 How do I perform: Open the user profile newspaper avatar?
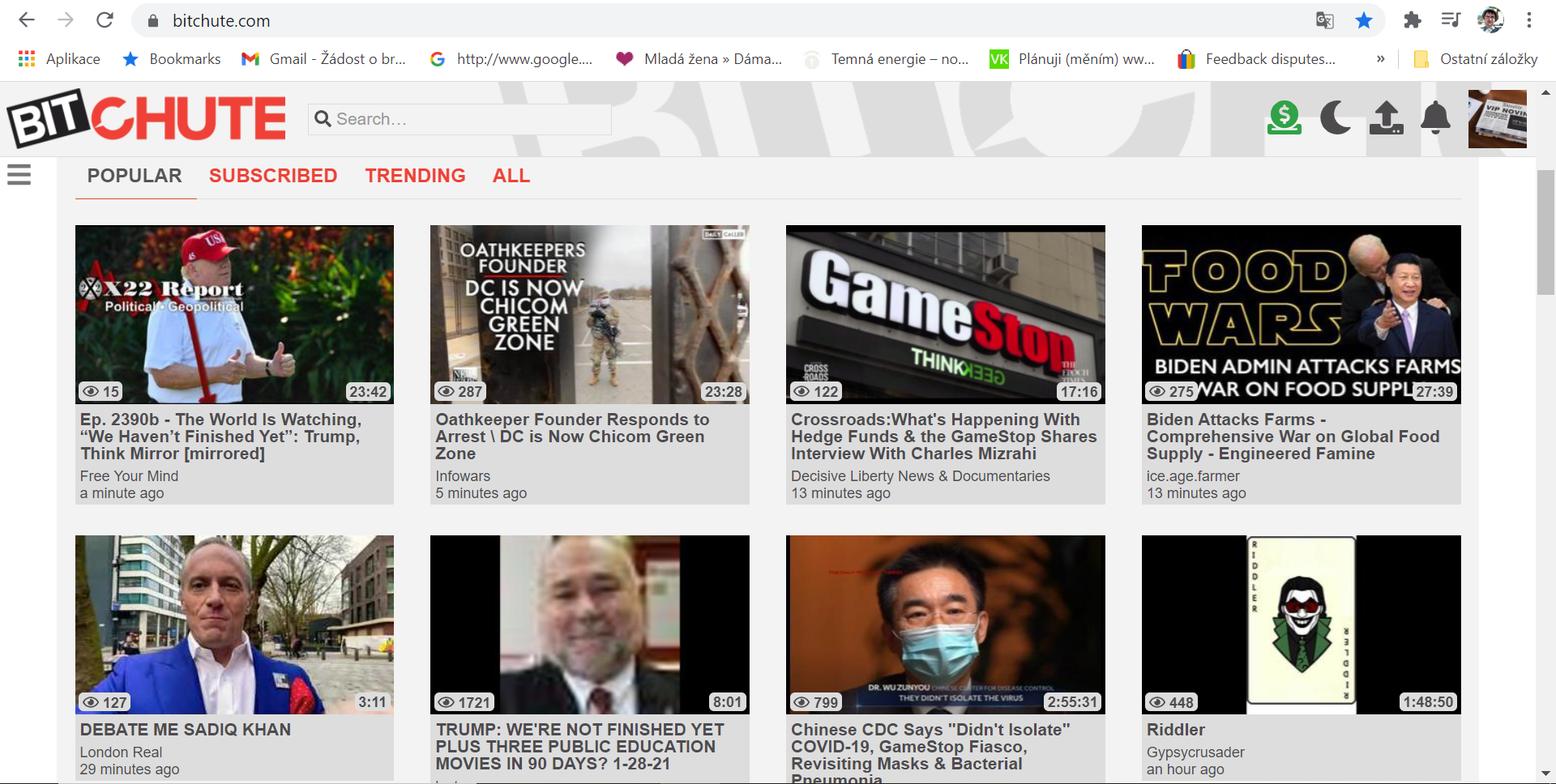tap(1498, 119)
